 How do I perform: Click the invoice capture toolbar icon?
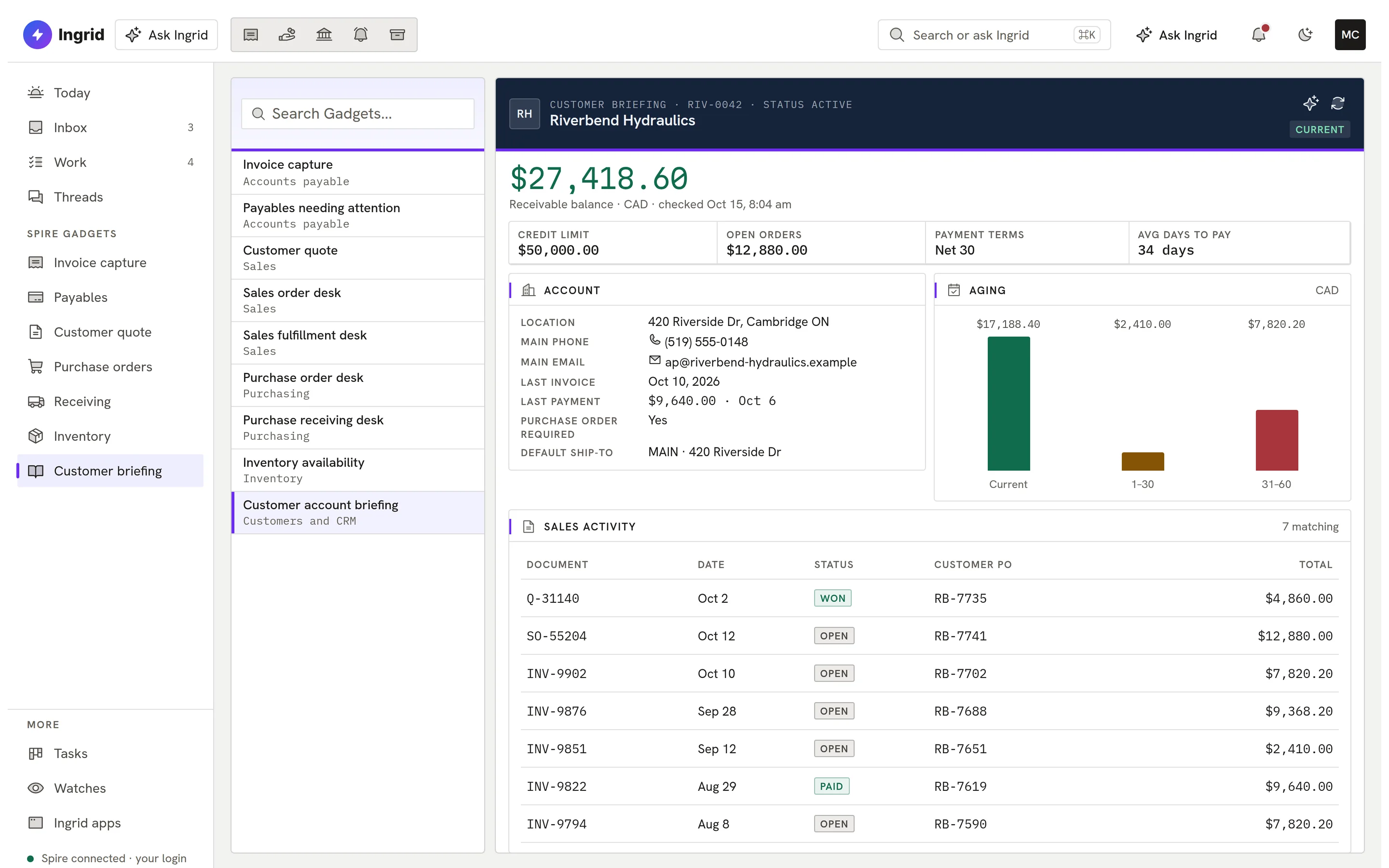coord(251,35)
